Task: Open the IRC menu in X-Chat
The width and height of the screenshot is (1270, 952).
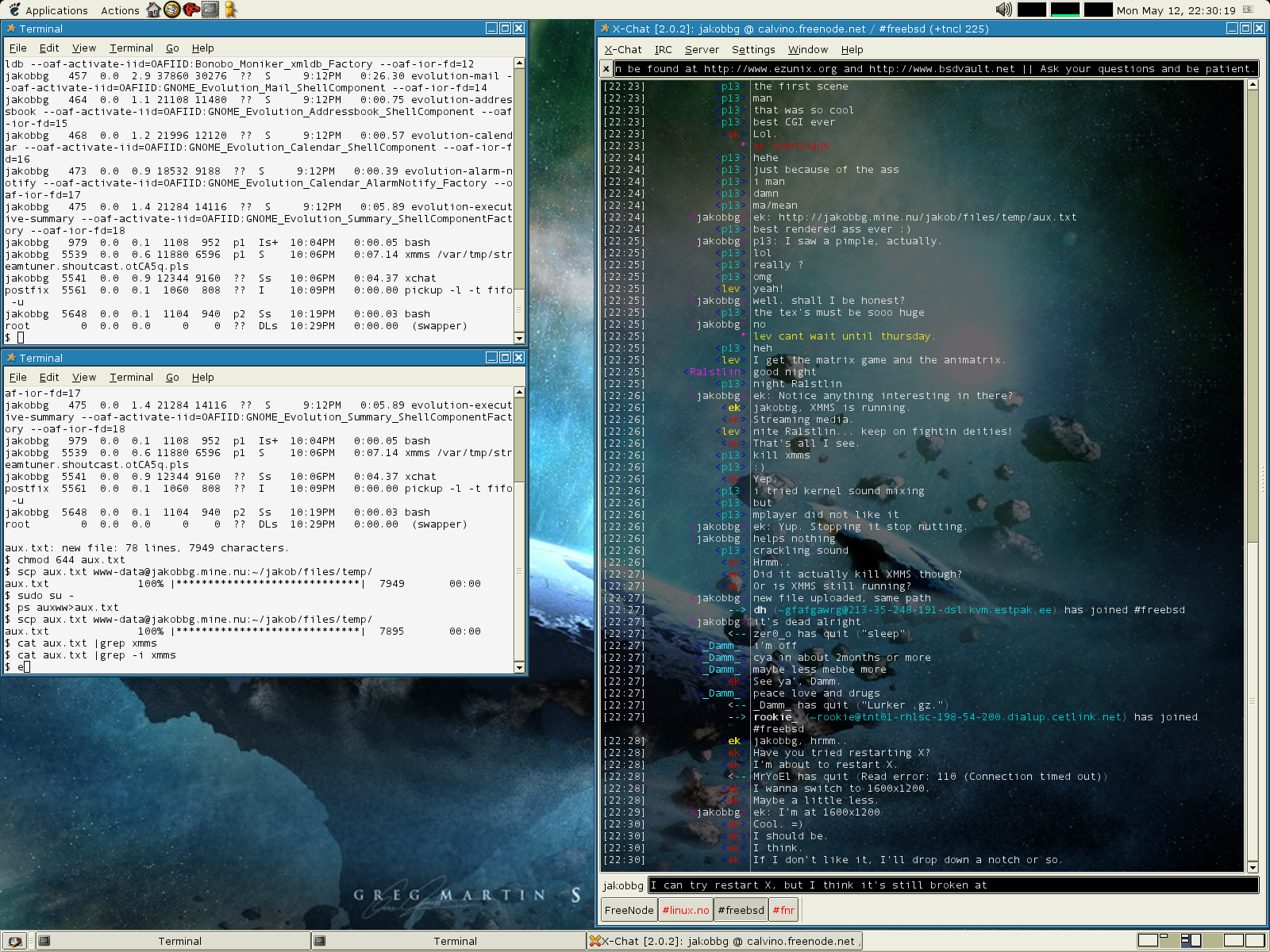Action: click(x=664, y=50)
